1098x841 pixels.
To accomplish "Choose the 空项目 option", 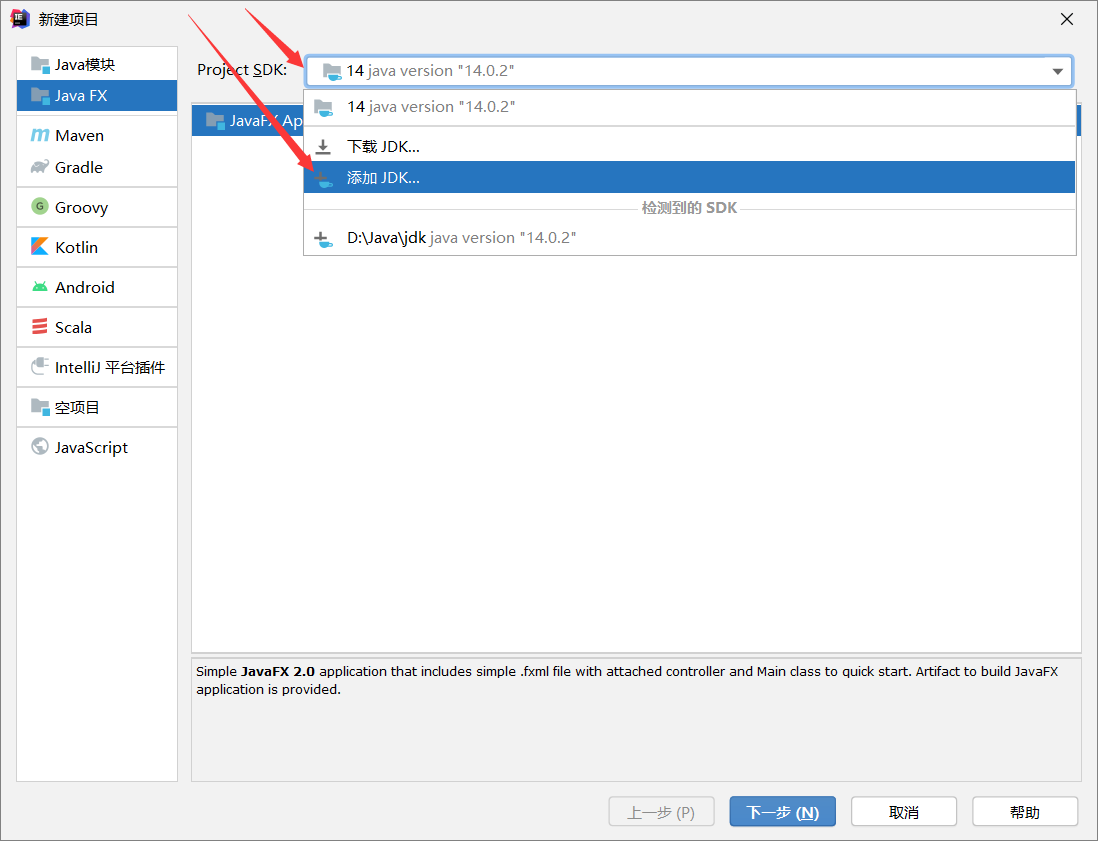I will pos(96,407).
